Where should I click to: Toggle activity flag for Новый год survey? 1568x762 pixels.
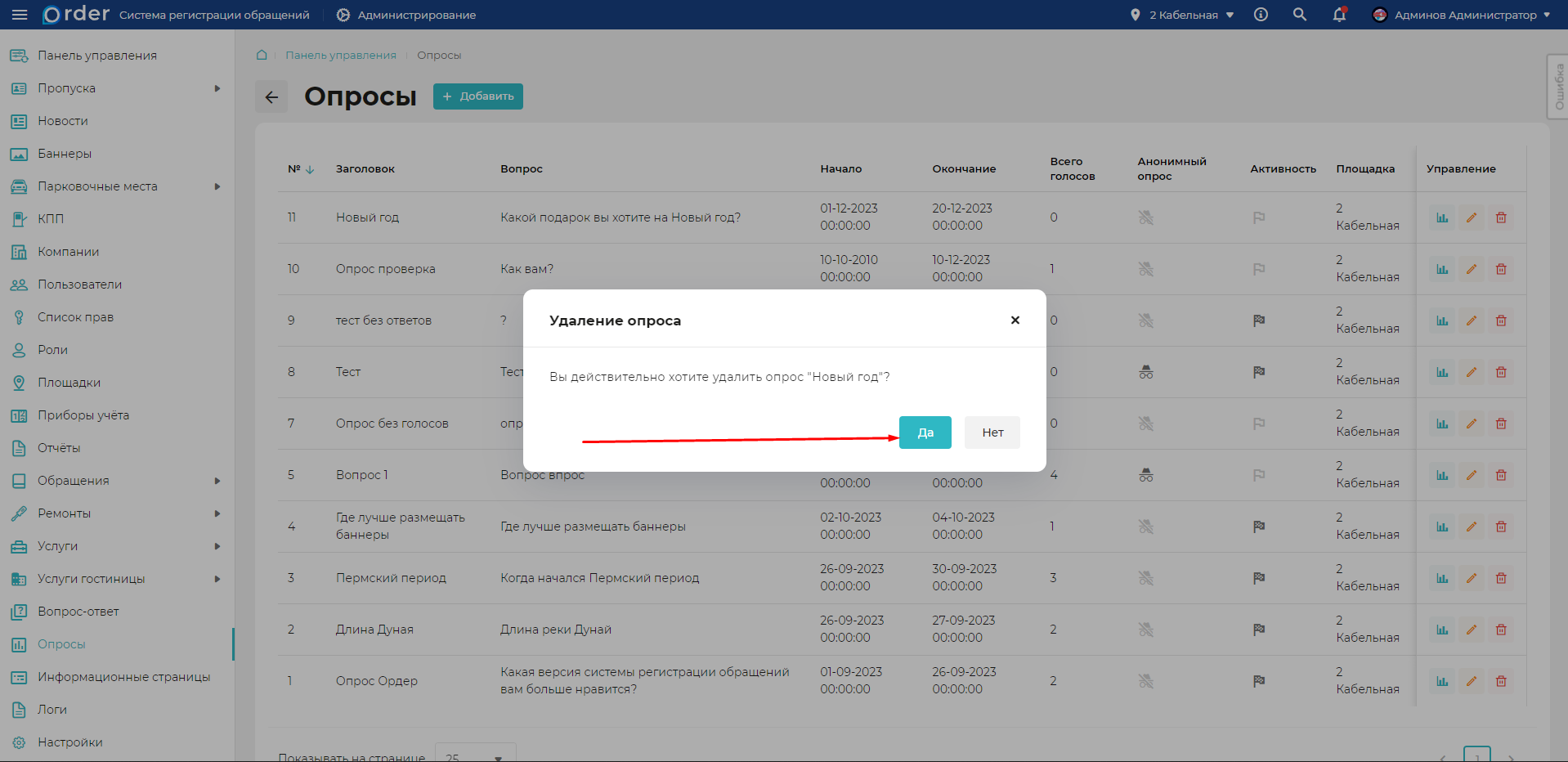coord(1259,217)
